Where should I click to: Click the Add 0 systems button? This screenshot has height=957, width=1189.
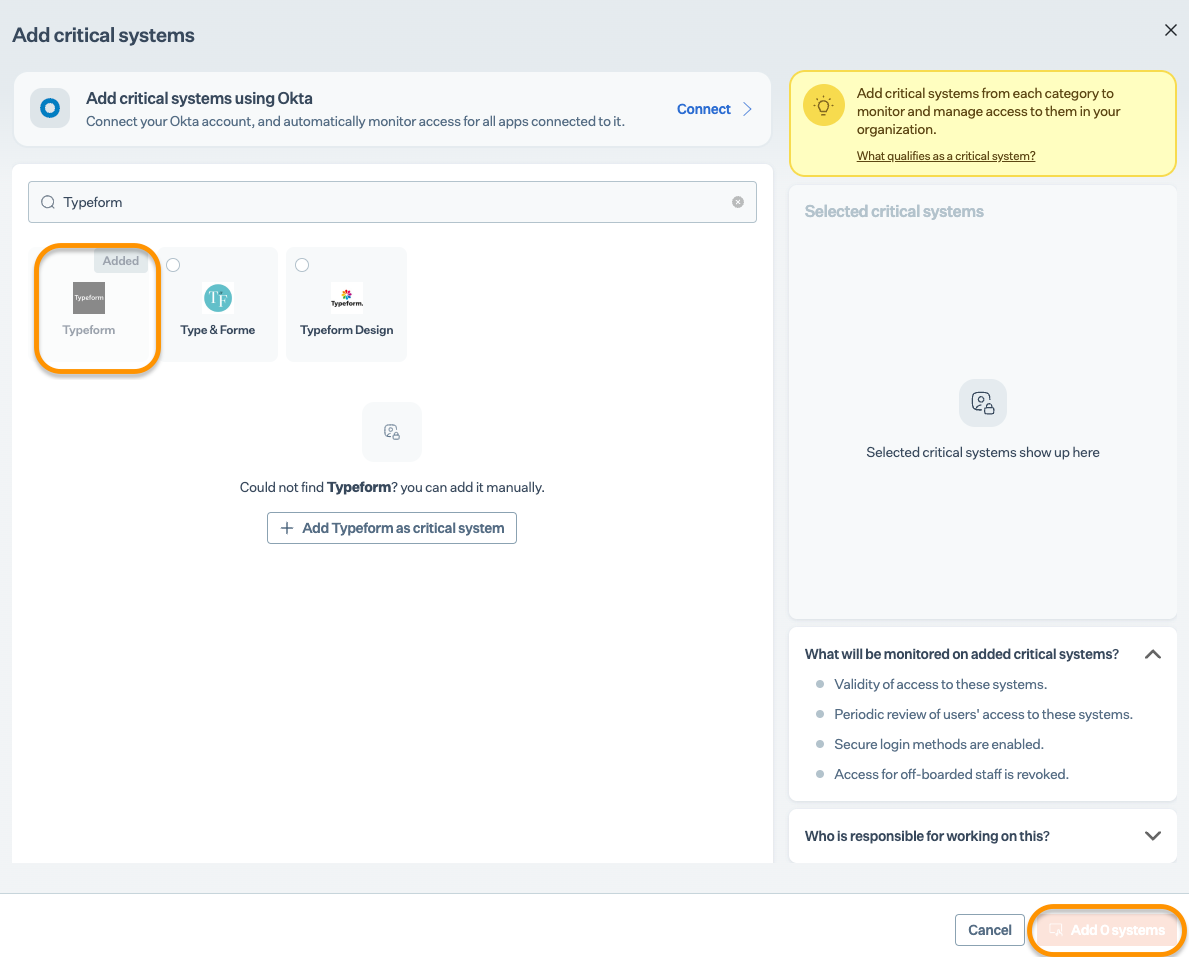click(x=1106, y=930)
